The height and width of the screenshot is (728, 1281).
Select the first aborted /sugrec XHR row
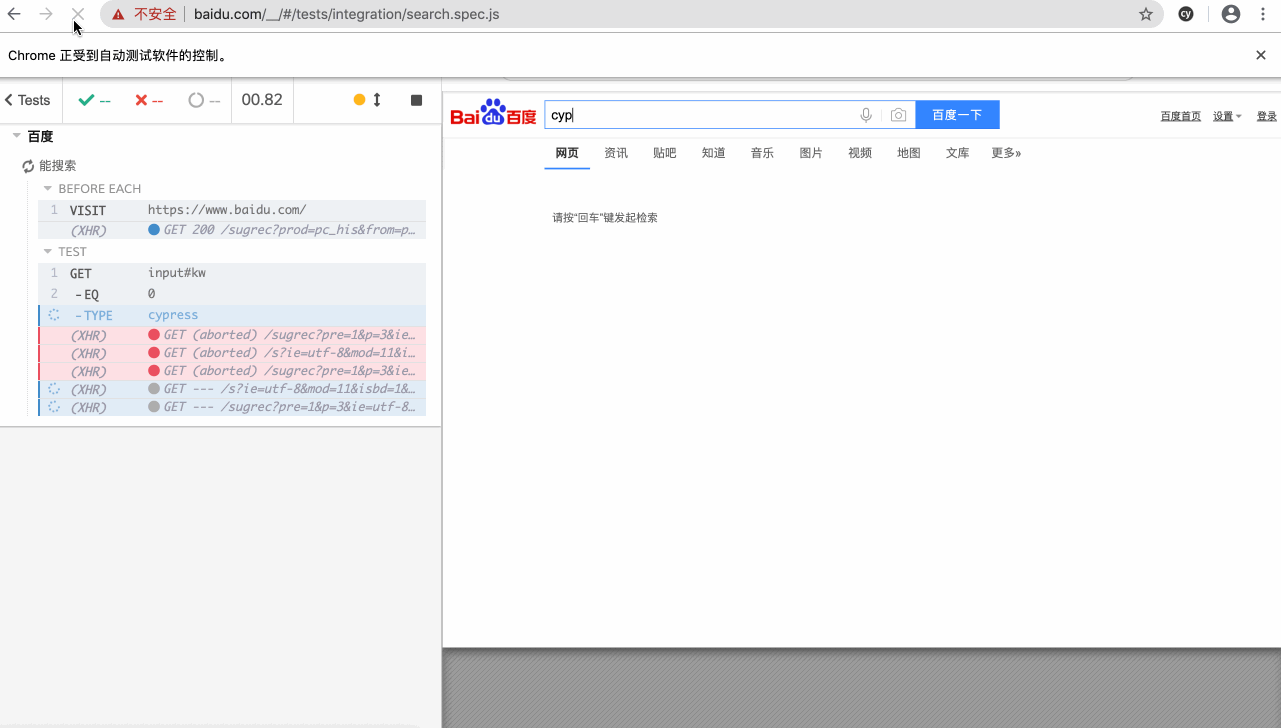pos(232,335)
